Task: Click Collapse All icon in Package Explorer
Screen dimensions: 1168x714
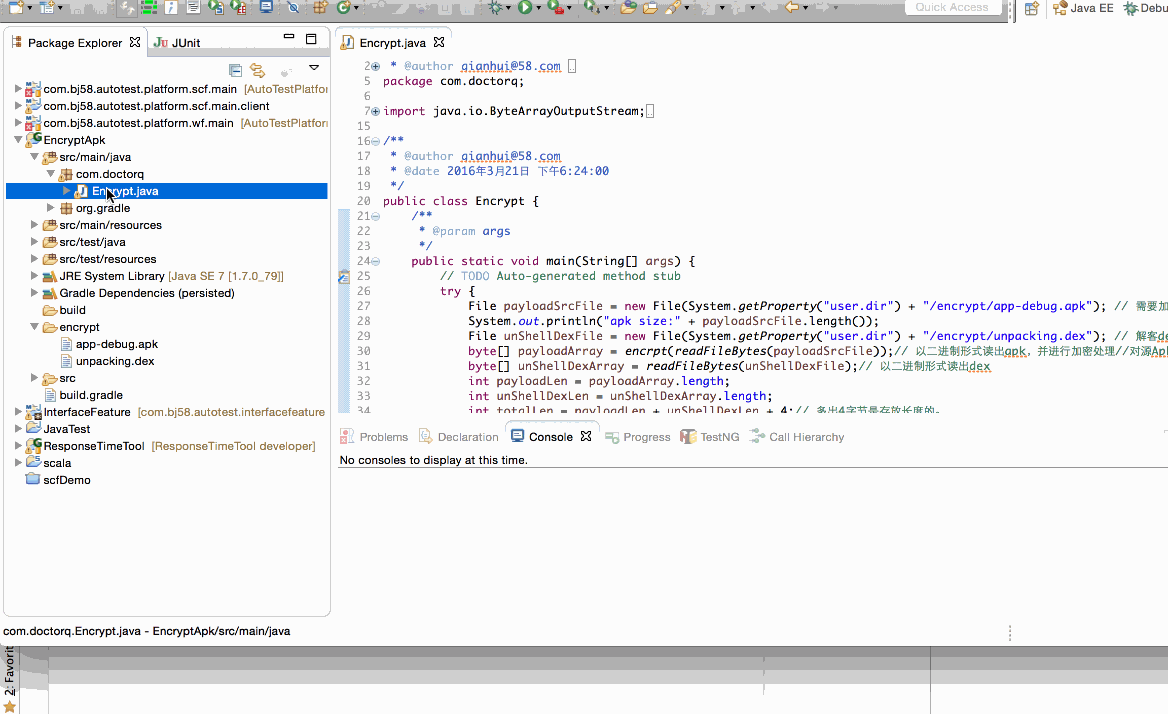Action: (236, 70)
